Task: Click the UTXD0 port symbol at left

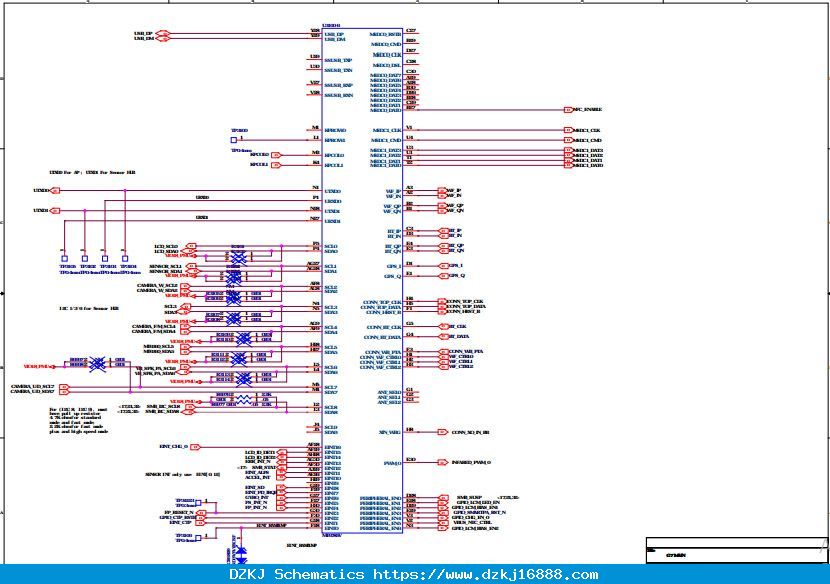Action: coord(55,191)
